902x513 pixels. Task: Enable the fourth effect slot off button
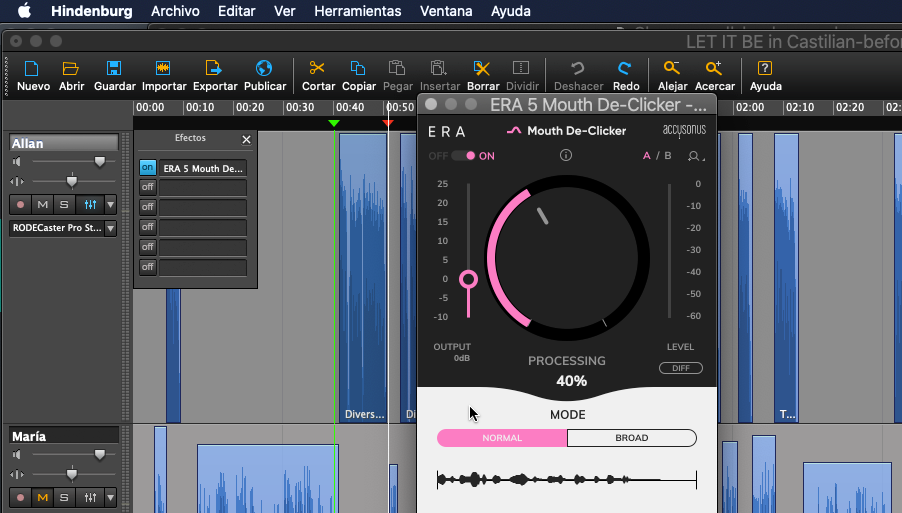point(147,227)
